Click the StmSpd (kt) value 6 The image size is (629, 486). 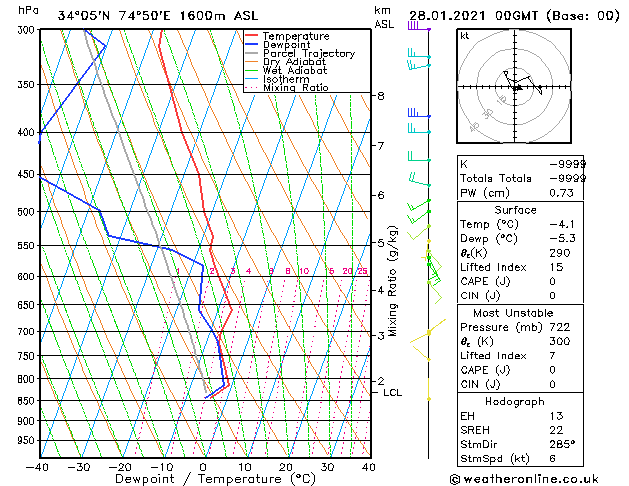552,458
